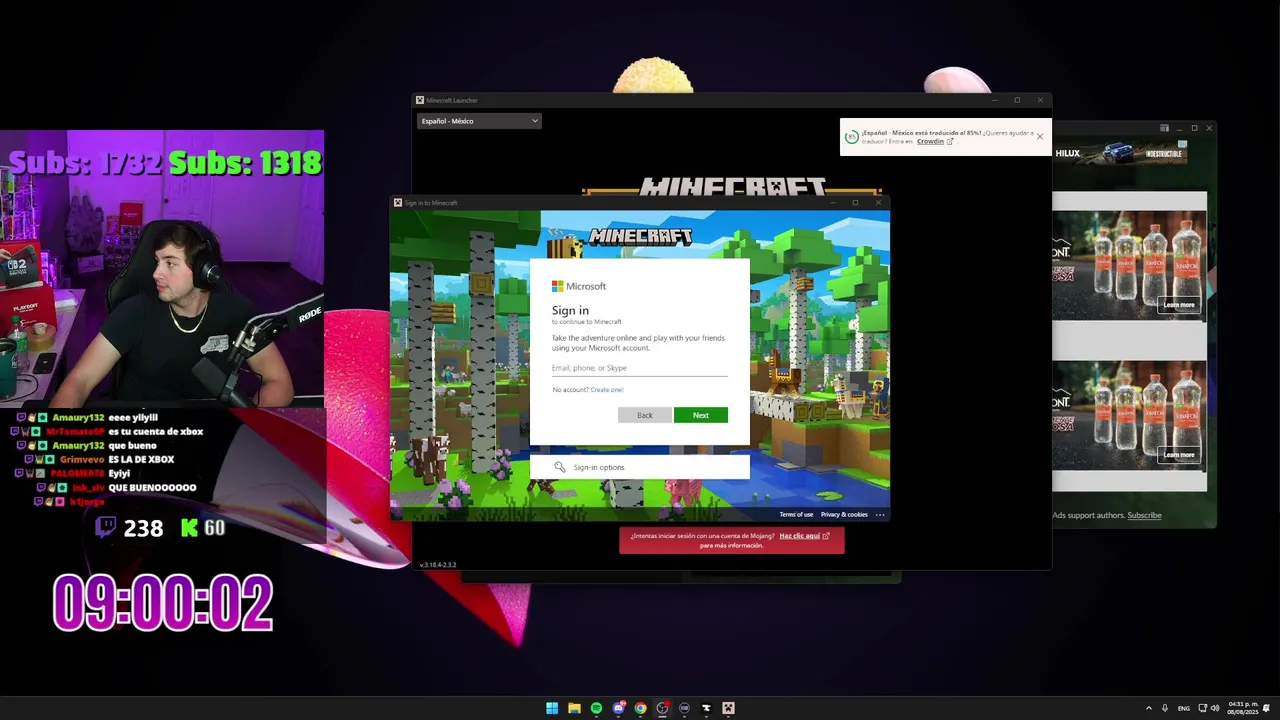Click the microphone tray icon

tap(1165, 708)
